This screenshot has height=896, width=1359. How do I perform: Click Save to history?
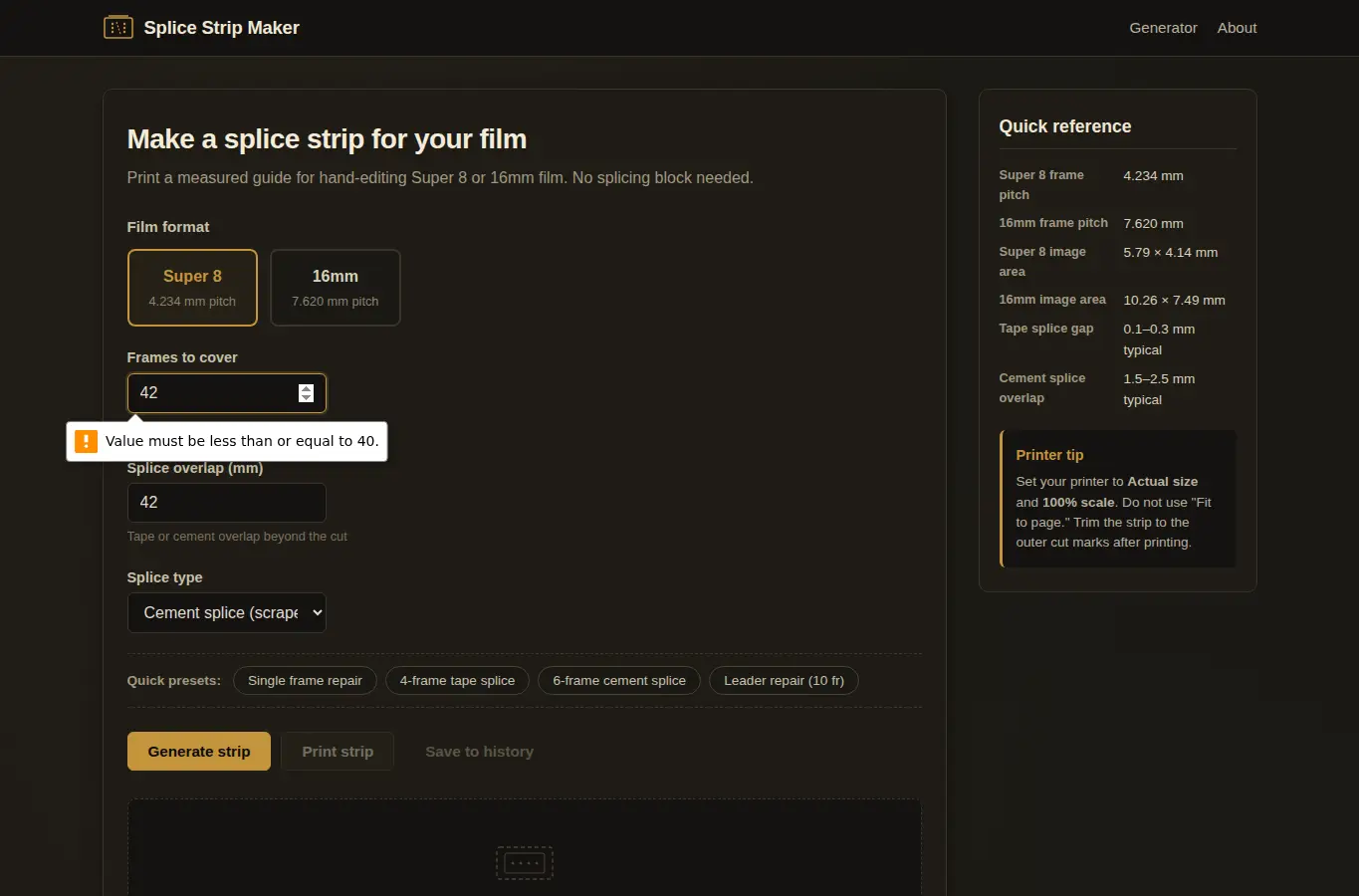pos(479,752)
